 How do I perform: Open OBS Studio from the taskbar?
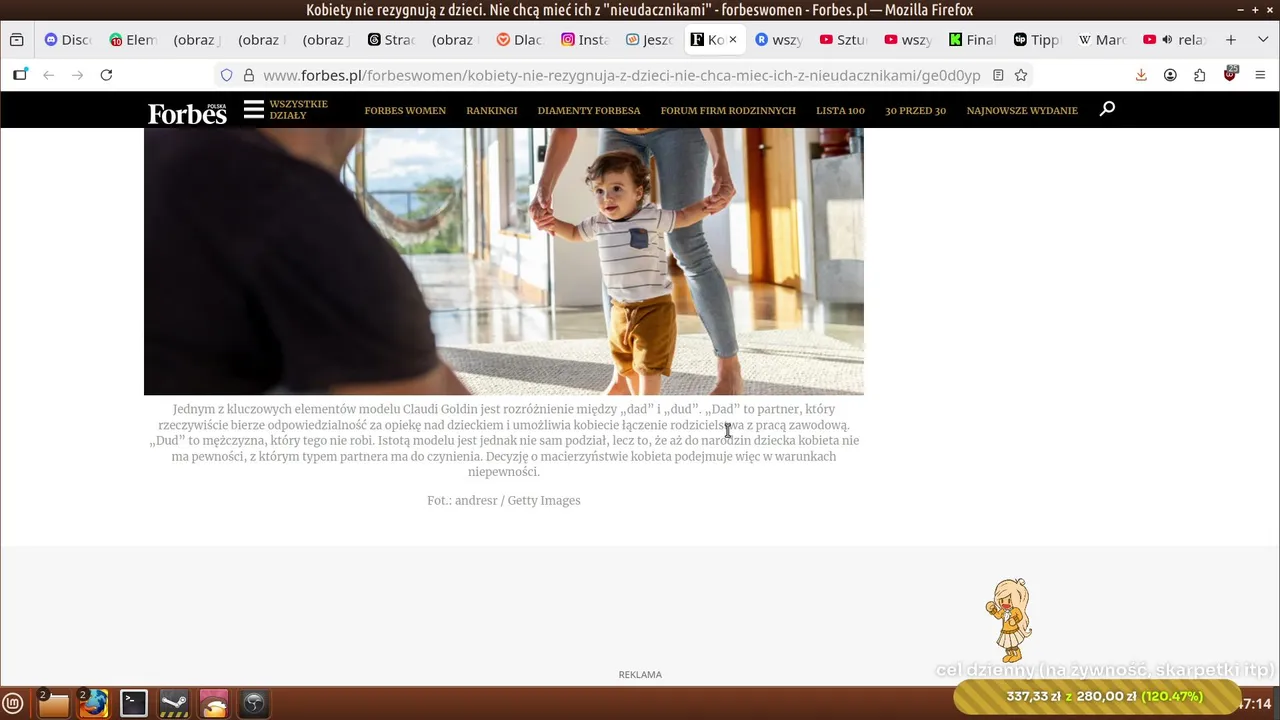tap(254, 703)
